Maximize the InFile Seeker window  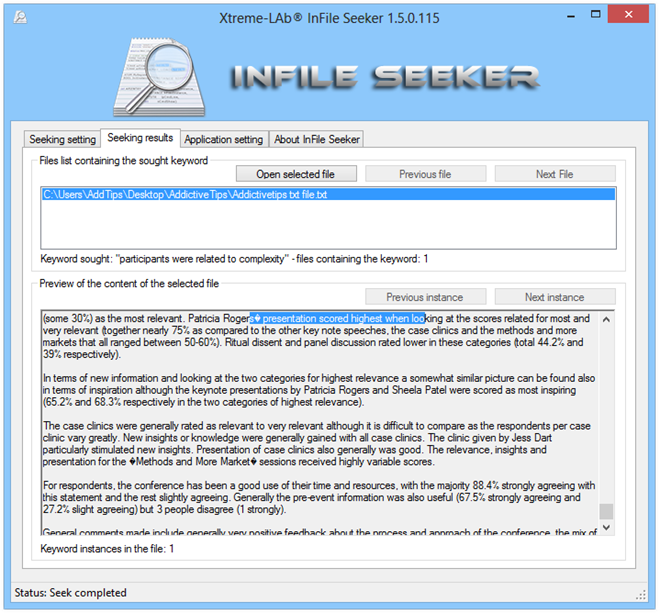(x=596, y=15)
